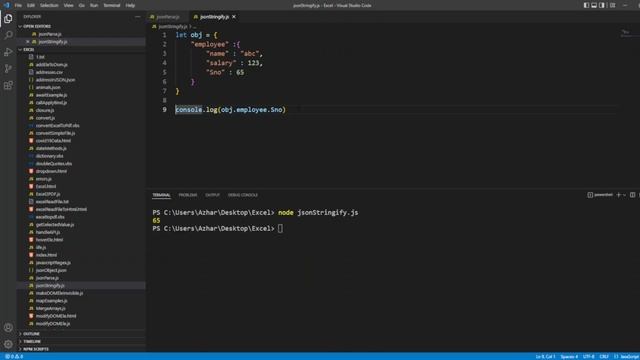The image size is (640, 360).
Task: Click errors and warnings status bar indicator
Action: pos(14,356)
